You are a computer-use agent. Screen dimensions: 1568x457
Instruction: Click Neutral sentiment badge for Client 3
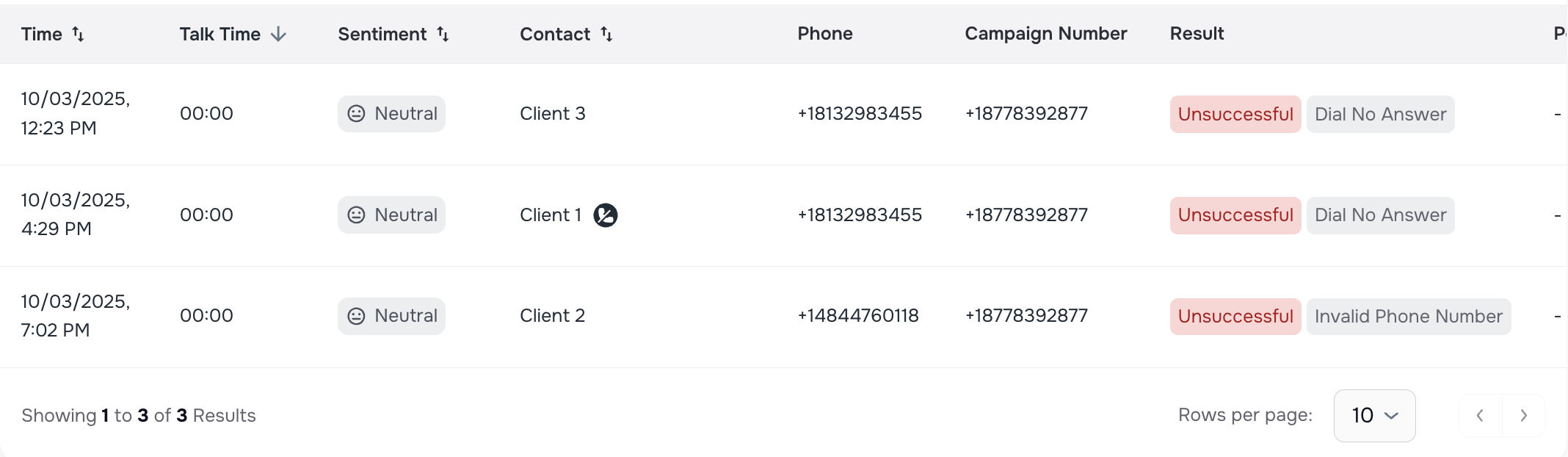point(391,114)
